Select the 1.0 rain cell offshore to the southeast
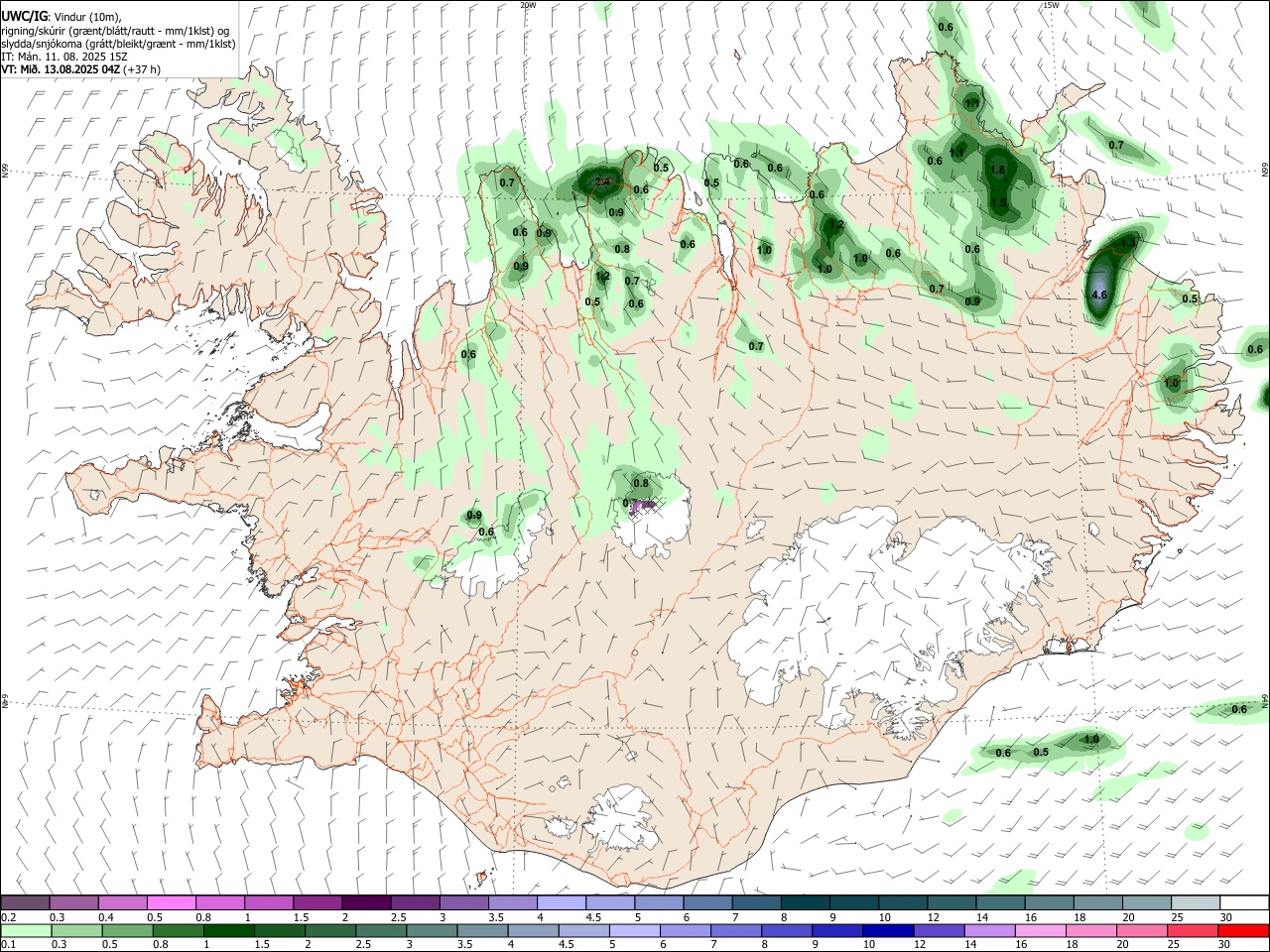This screenshot has width=1270, height=952. coord(1091,740)
